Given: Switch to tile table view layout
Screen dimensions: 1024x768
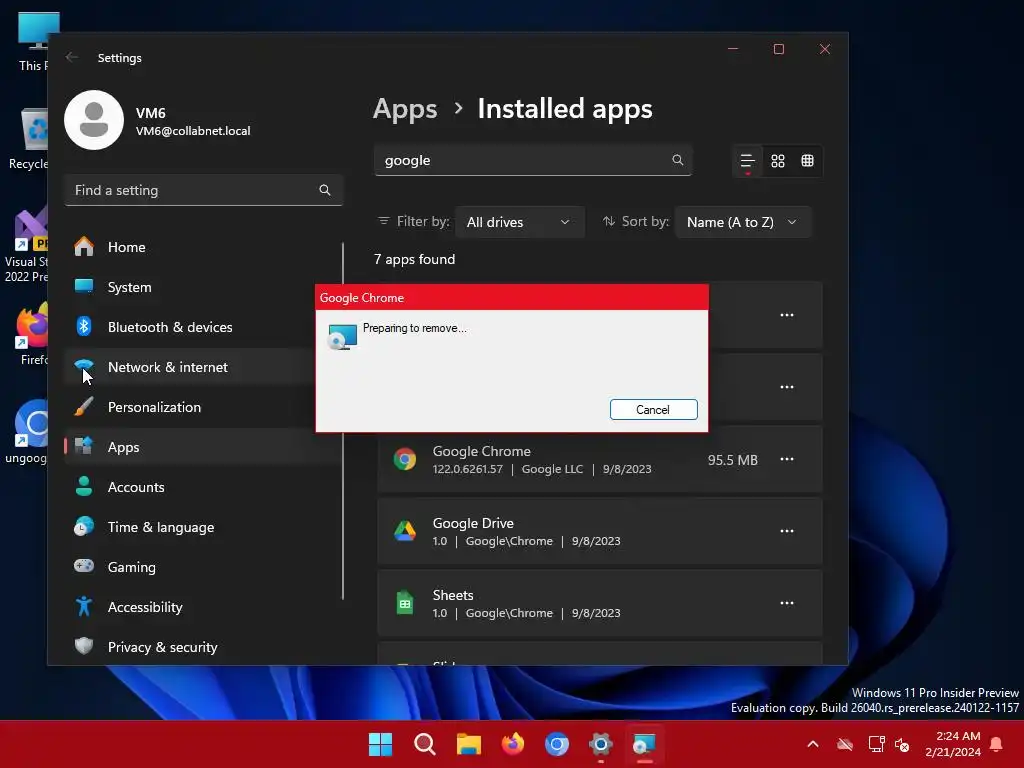Looking at the screenshot, I should [807, 161].
